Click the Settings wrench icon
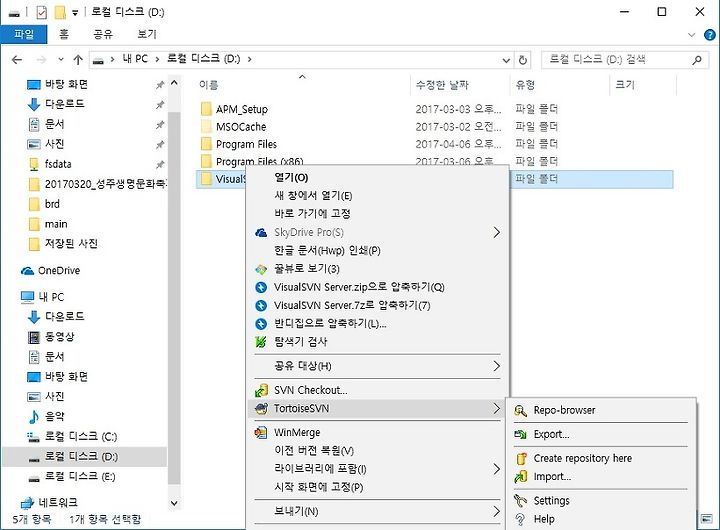 click(520, 501)
